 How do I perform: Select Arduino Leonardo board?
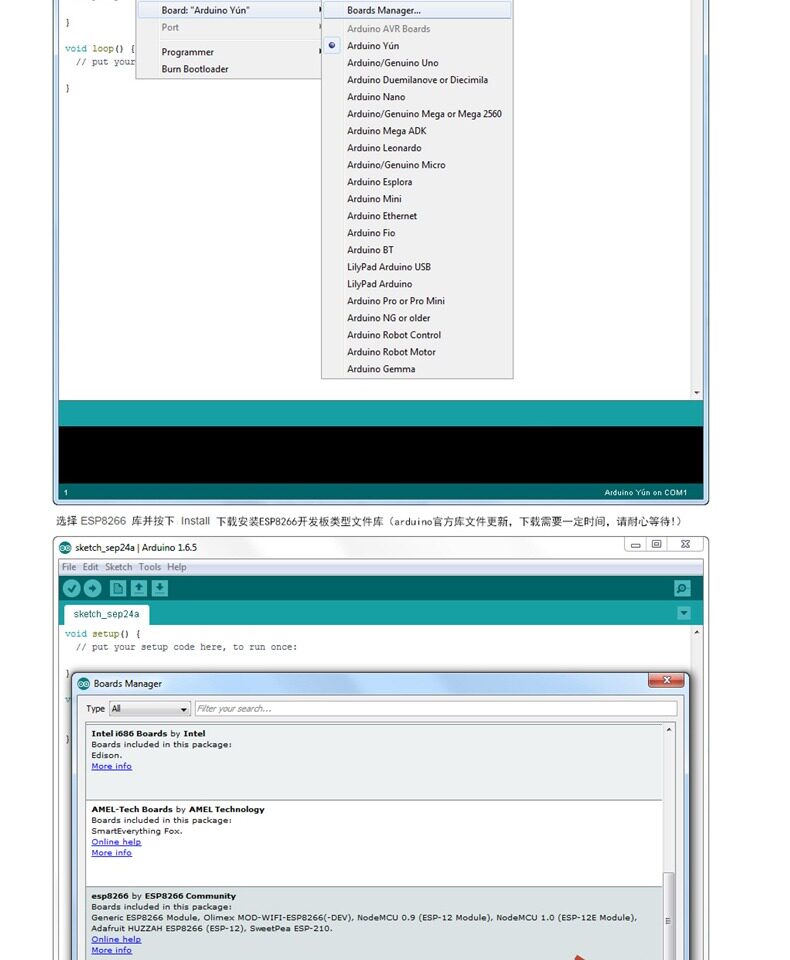[418, 148]
